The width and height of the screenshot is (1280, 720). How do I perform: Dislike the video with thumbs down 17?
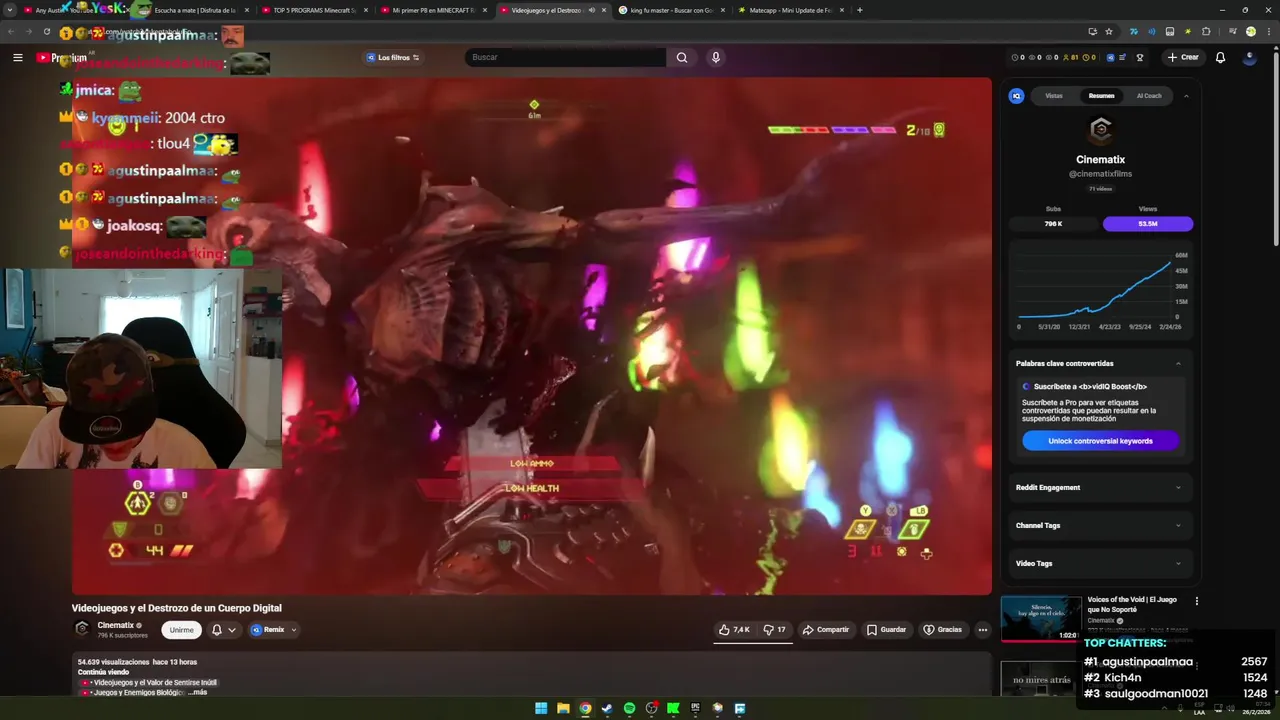click(x=774, y=630)
